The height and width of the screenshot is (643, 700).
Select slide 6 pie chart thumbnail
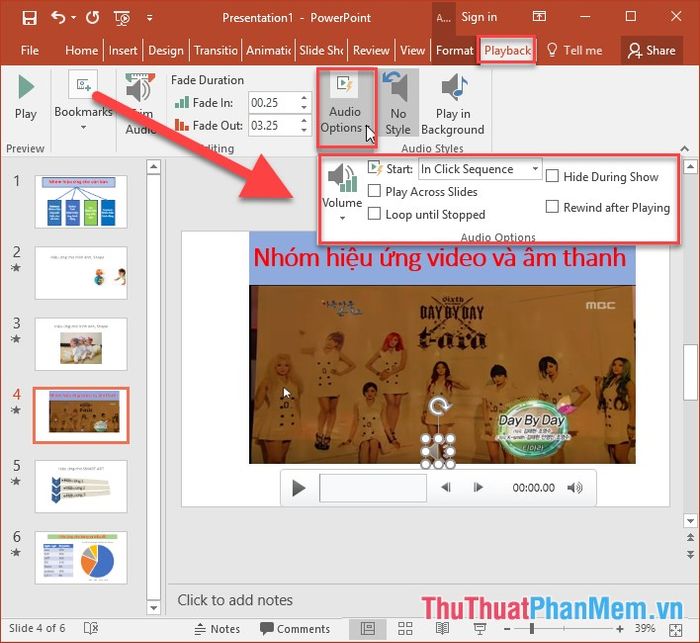click(x=81, y=557)
